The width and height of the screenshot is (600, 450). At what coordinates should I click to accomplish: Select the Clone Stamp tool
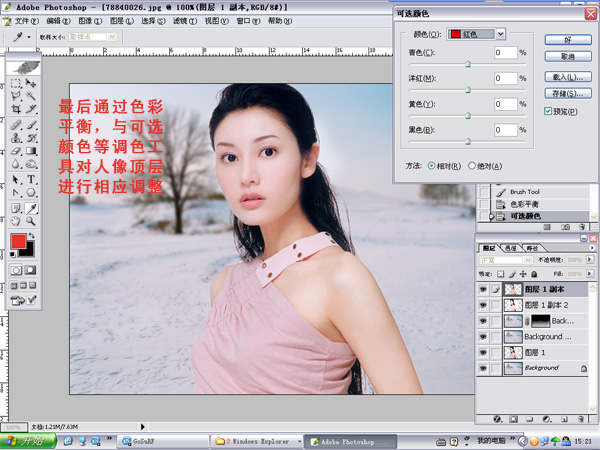15,138
